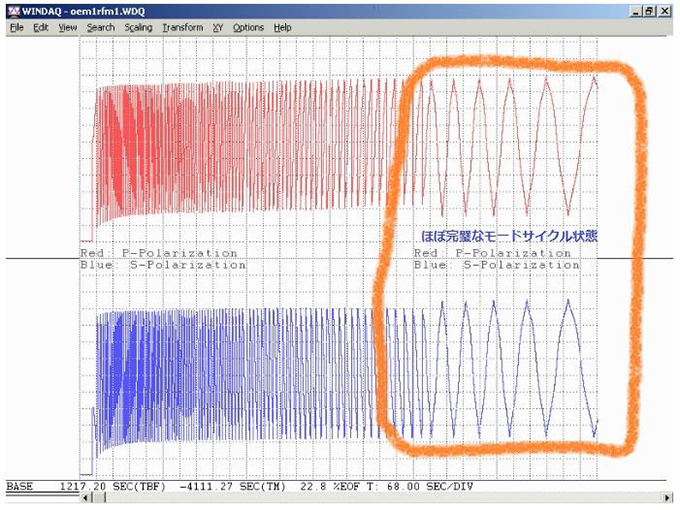Screen dimensions: 680x510
Task: Click the 22.8 %EOF status value
Action: [330, 486]
